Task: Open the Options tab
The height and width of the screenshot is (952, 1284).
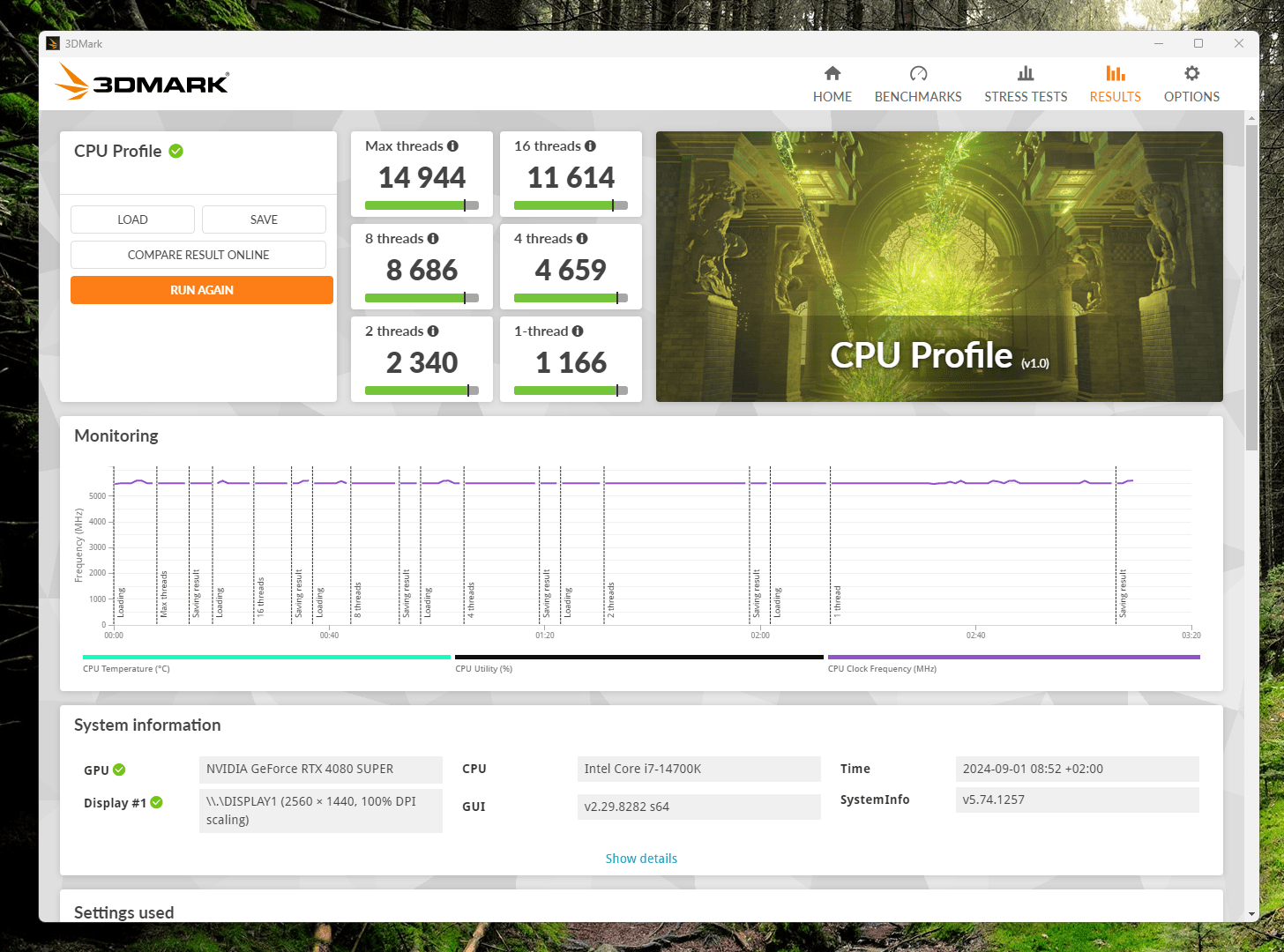Action: [1191, 85]
